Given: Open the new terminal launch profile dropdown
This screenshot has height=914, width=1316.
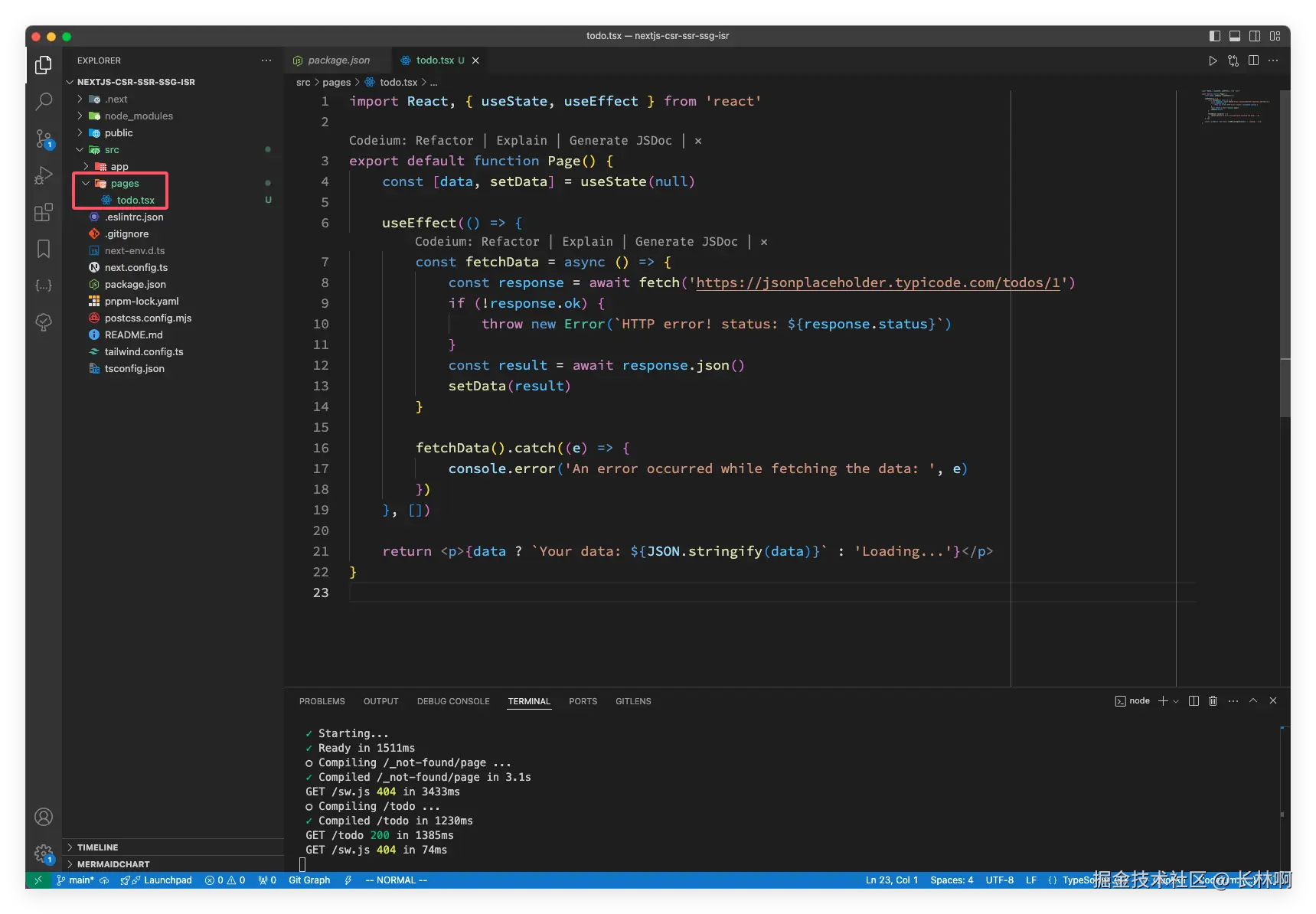Looking at the screenshot, I should click(1177, 701).
